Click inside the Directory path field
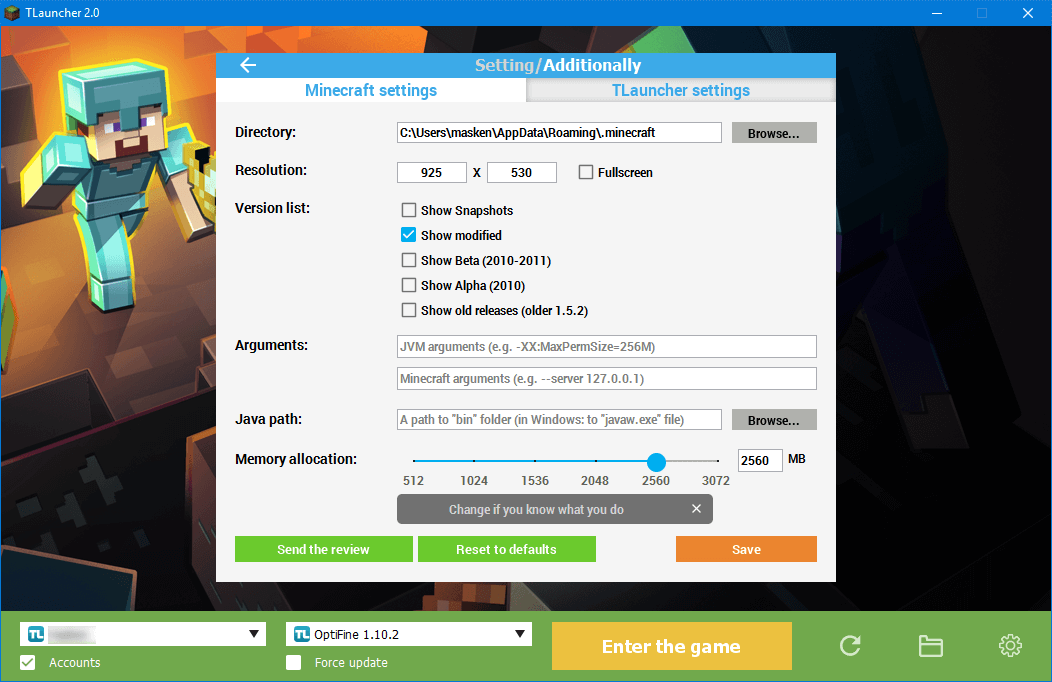 (x=559, y=132)
